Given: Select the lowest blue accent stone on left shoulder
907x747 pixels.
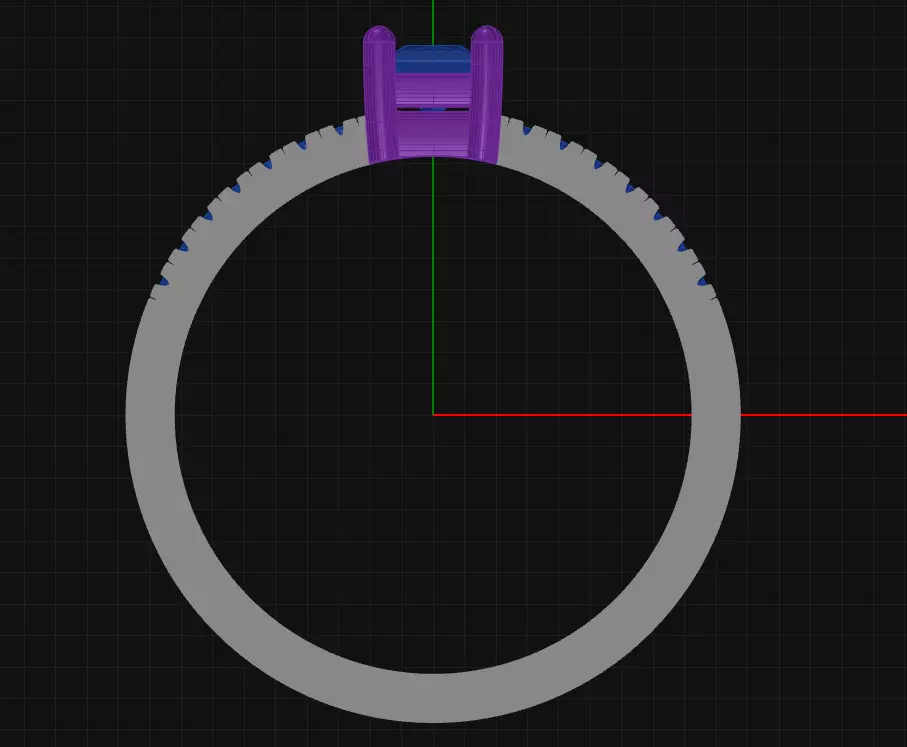Looking at the screenshot, I should (x=164, y=282).
